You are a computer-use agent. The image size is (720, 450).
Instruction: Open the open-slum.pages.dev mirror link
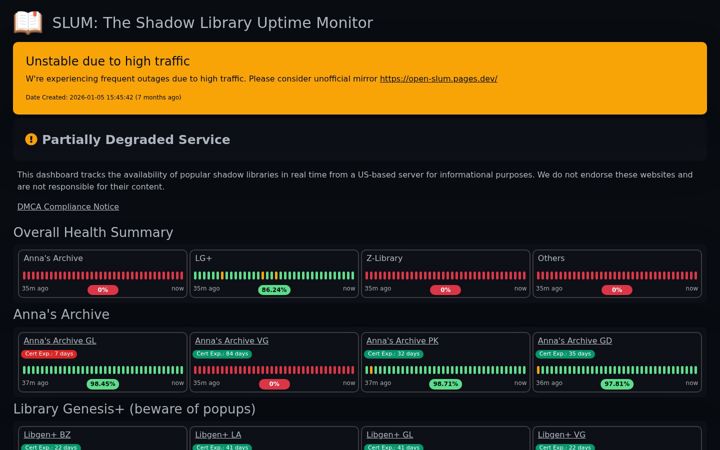coord(438,79)
